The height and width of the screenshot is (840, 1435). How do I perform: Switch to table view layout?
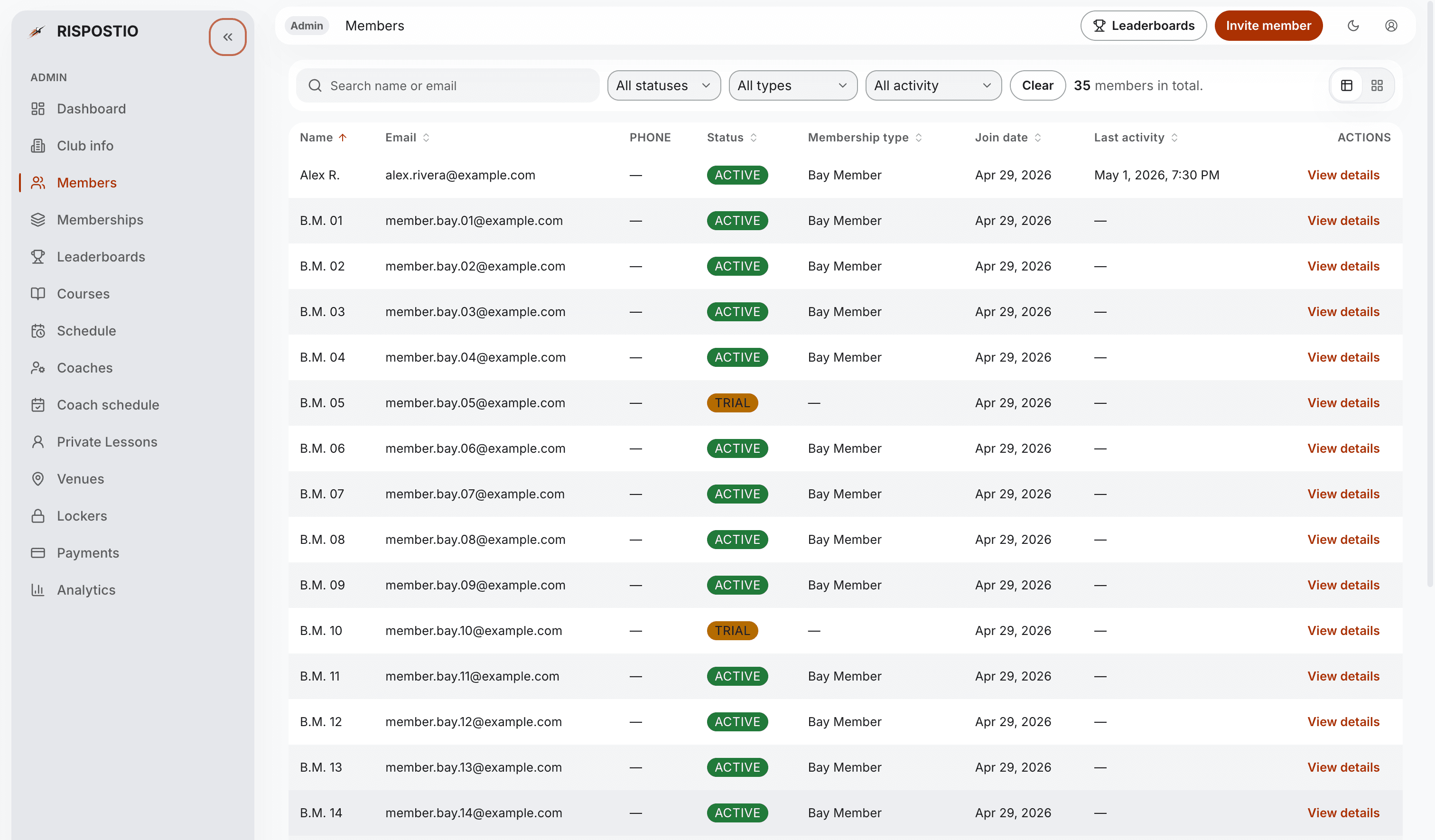pyautogui.click(x=1347, y=85)
